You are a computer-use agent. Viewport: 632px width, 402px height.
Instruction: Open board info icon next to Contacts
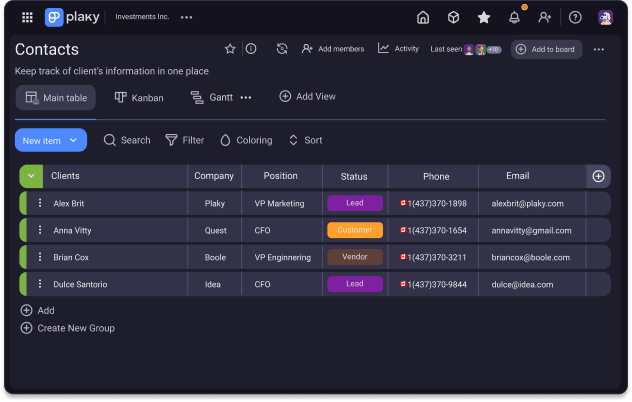[251, 49]
